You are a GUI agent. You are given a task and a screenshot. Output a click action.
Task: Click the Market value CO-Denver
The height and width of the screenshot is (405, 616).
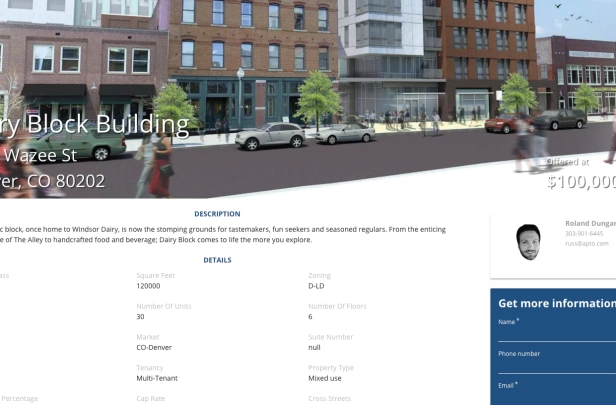[154, 348]
